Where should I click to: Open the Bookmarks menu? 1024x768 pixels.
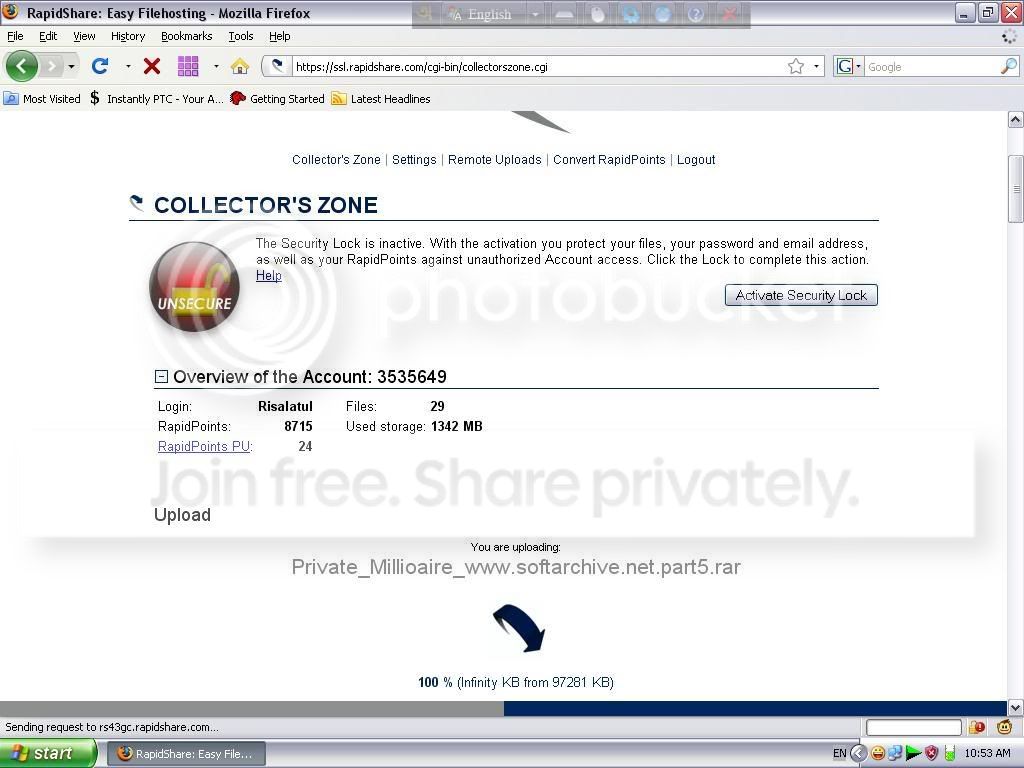click(186, 36)
